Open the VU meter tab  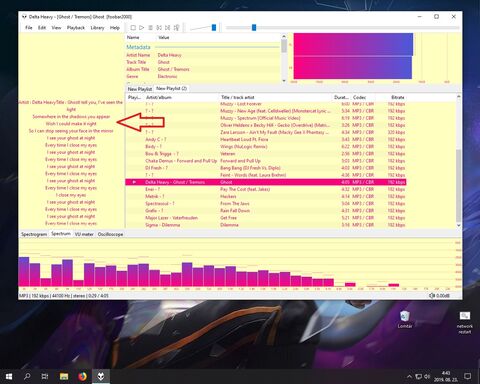pos(84,234)
